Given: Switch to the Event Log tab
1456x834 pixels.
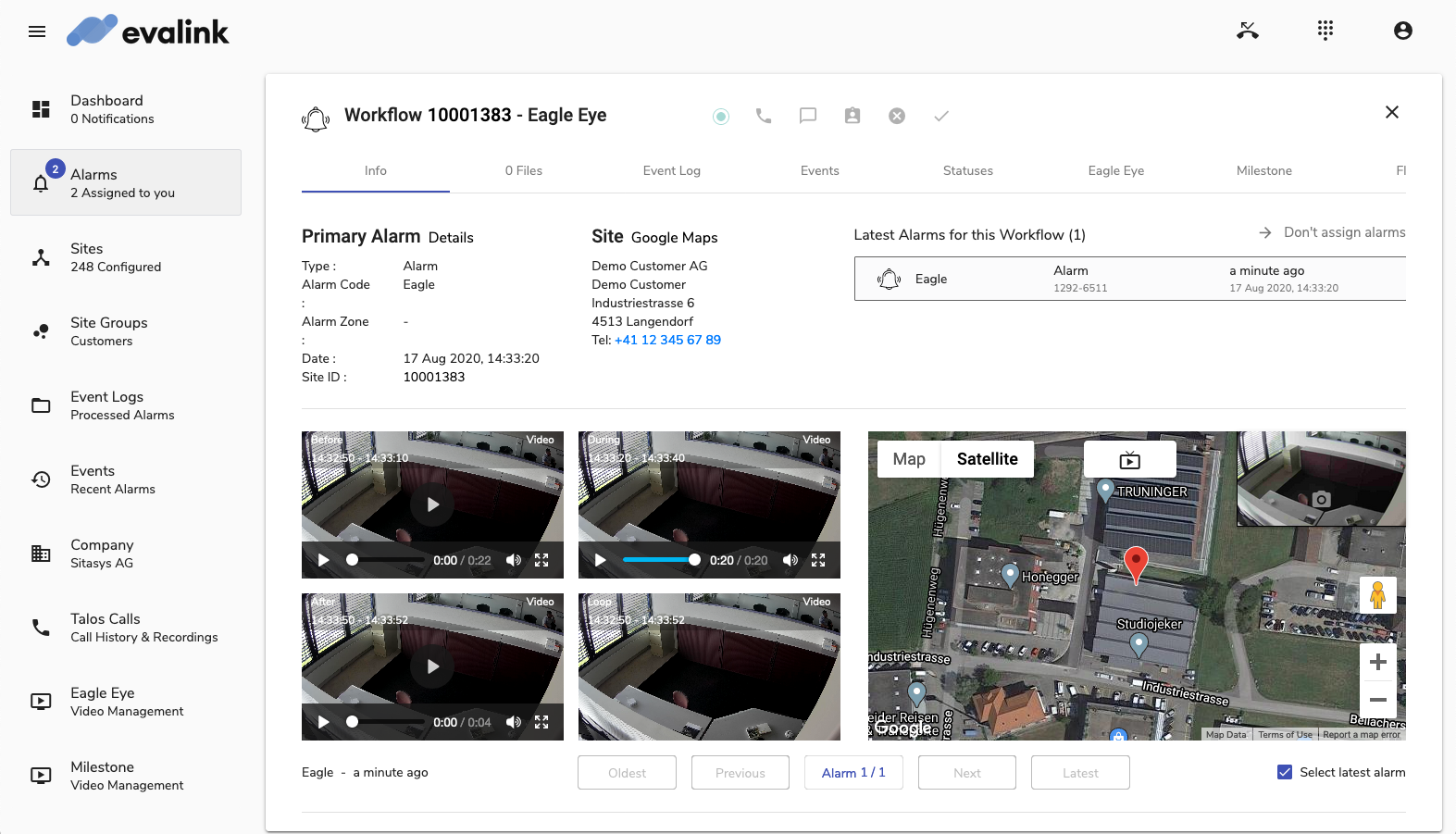Looking at the screenshot, I should point(672,171).
